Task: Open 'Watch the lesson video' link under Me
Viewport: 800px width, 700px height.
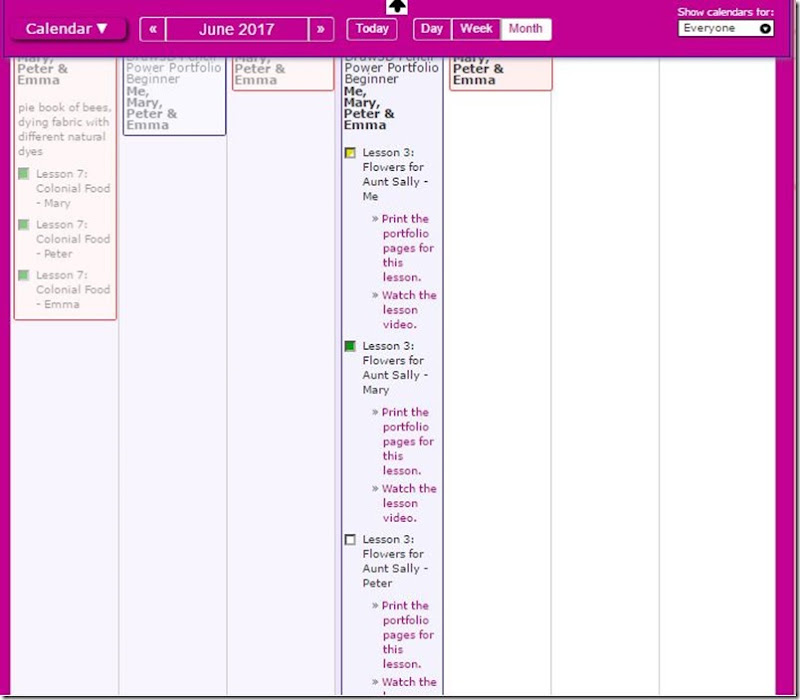Action: (408, 310)
